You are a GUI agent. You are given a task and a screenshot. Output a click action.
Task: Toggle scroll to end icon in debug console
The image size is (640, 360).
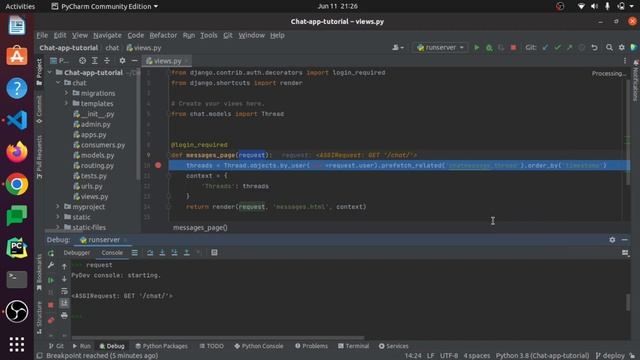pyautogui.click(x=64, y=303)
